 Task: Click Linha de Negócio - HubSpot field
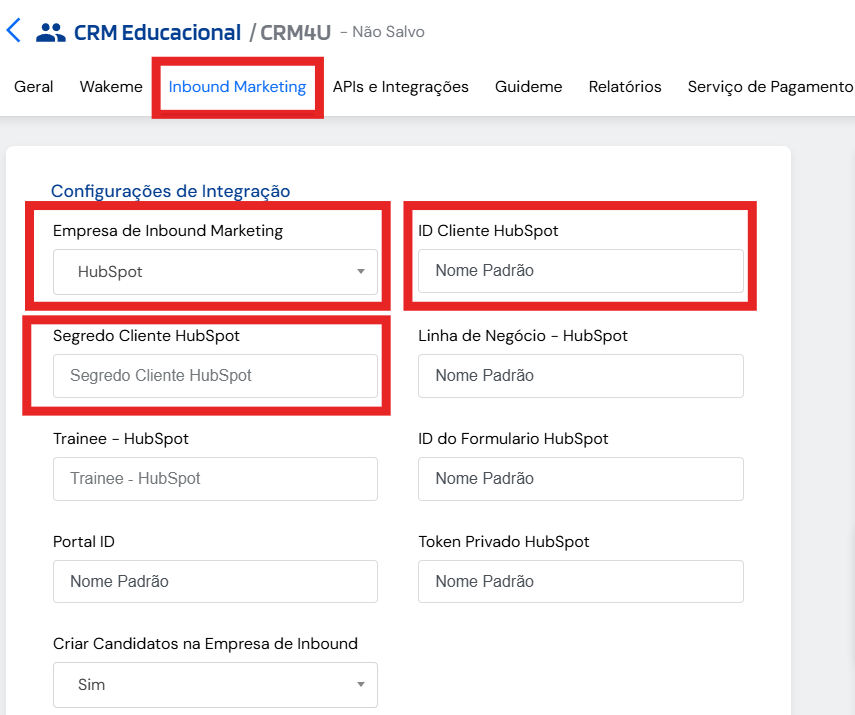581,376
